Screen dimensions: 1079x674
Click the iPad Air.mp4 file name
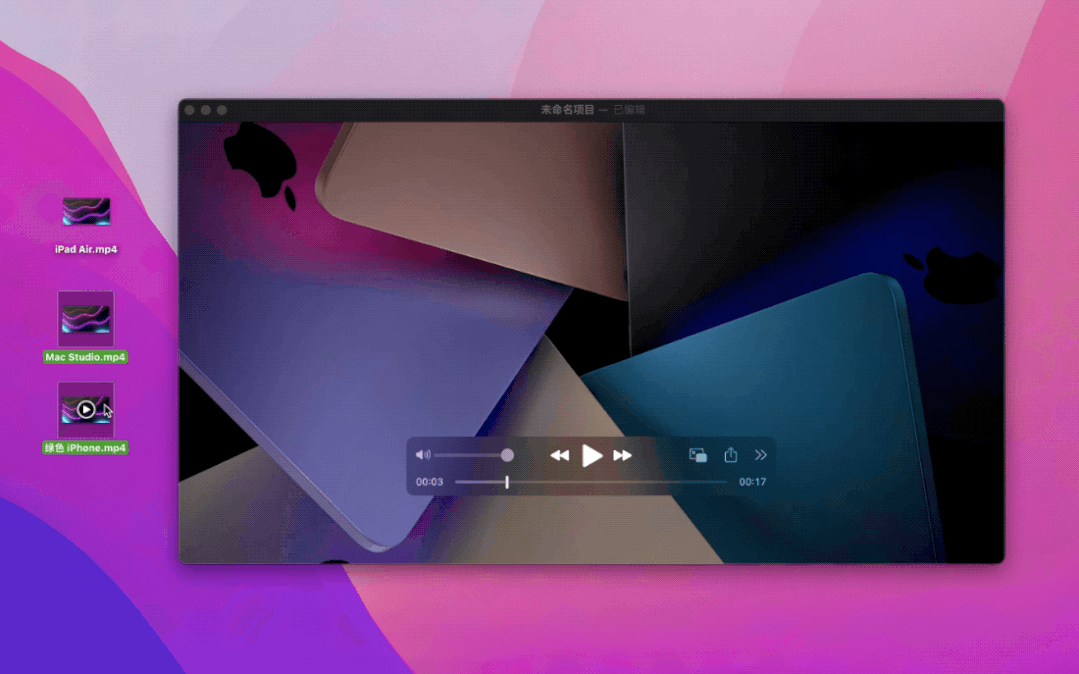86,249
